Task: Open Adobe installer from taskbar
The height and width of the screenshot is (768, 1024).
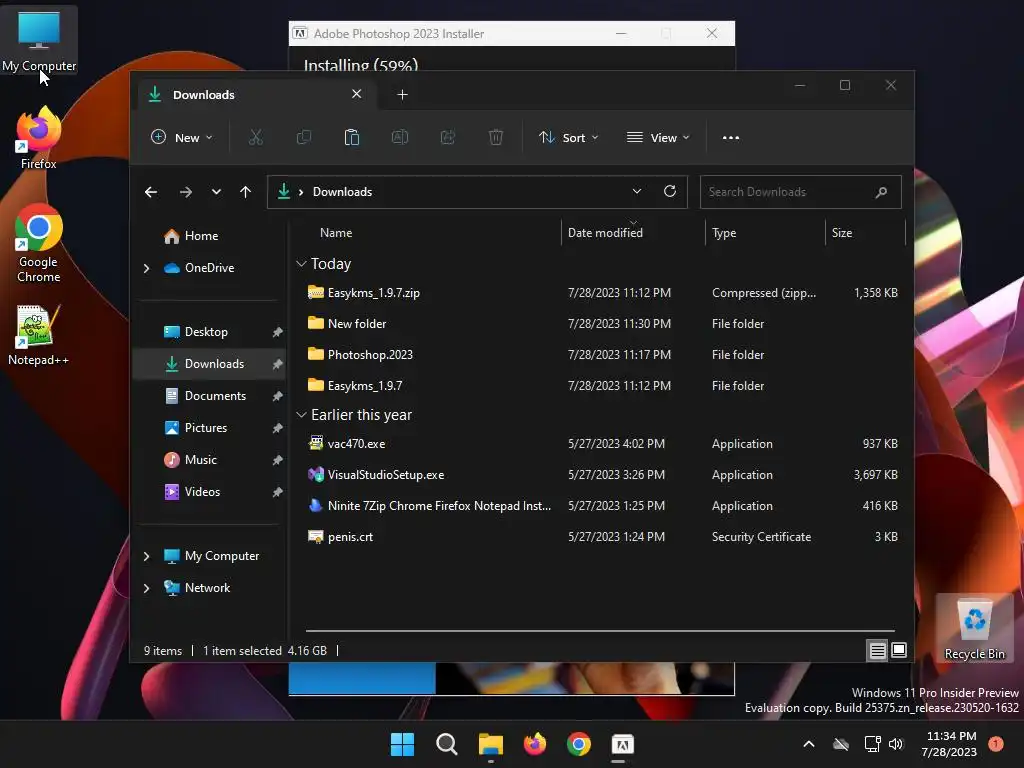Action: click(x=622, y=744)
